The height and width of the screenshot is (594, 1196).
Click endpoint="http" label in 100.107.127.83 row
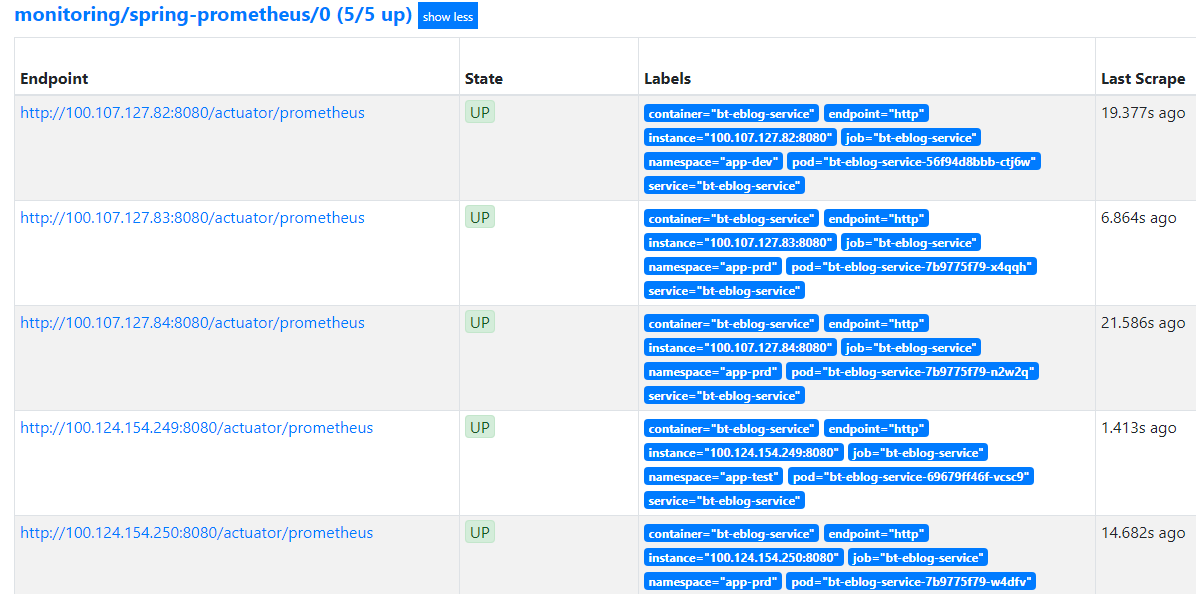coord(876,219)
